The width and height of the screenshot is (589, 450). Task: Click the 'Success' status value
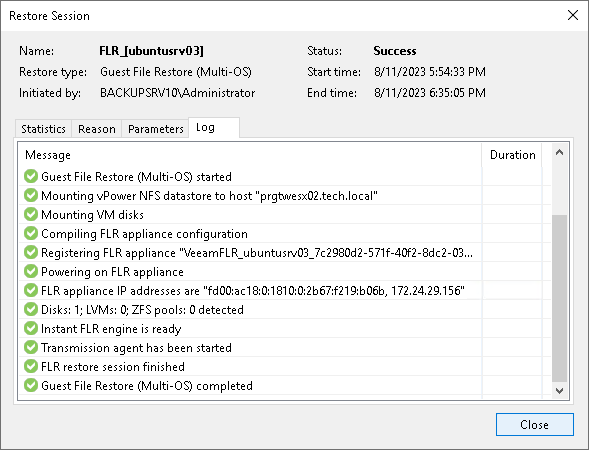point(395,51)
